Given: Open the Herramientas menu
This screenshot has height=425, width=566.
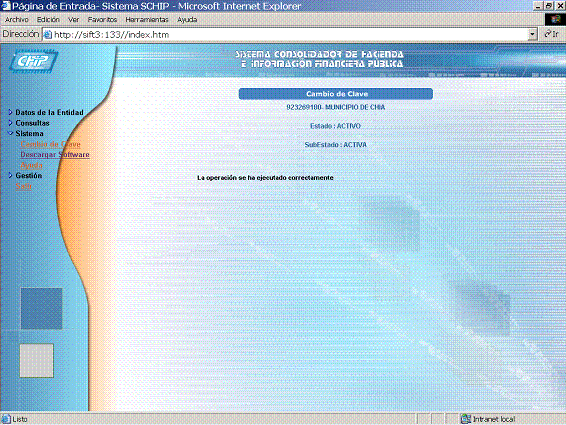Looking at the screenshot, I should [x=147, y=19].
